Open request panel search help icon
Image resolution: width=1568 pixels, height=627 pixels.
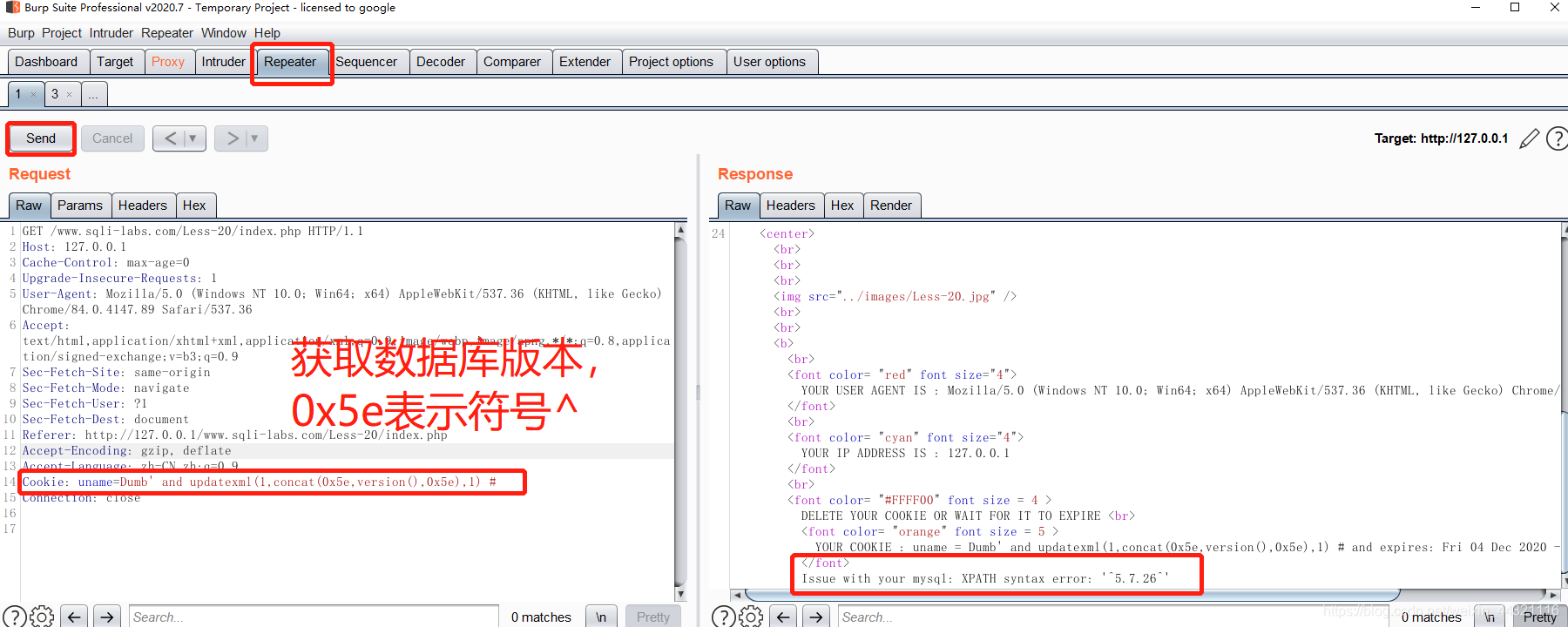(14, 617)
